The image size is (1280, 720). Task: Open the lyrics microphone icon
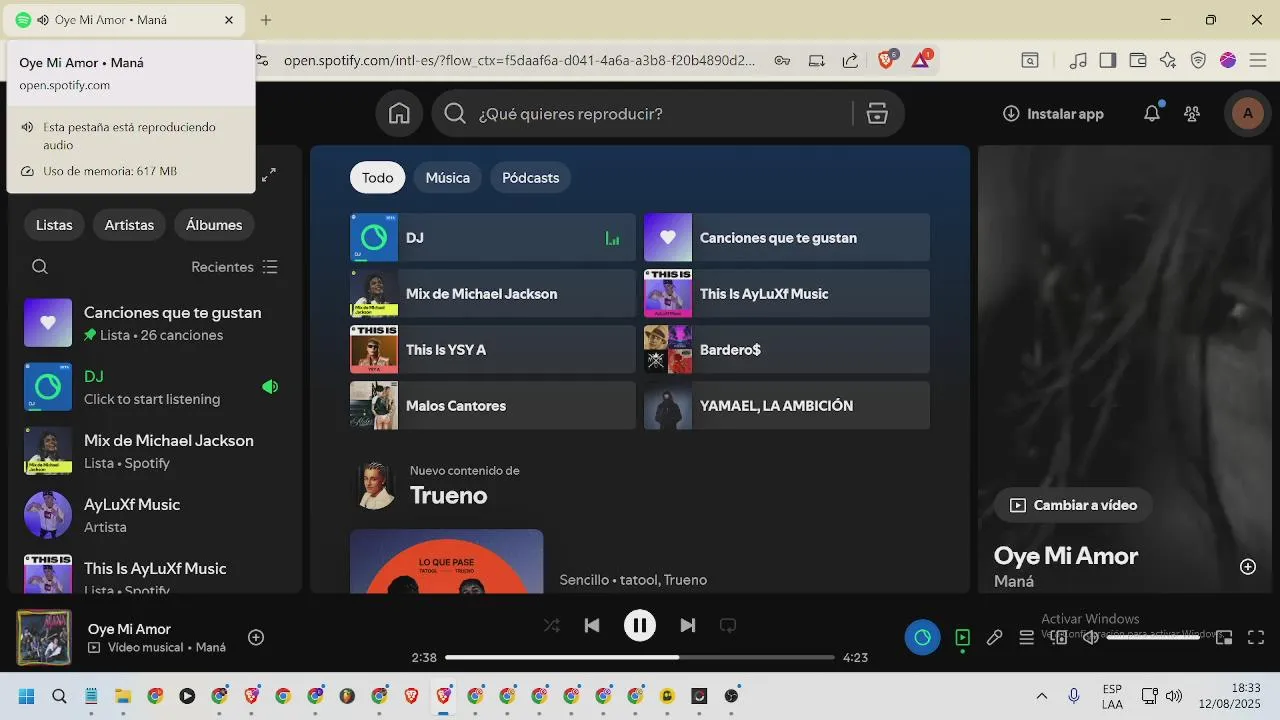(x=994, y=637)
